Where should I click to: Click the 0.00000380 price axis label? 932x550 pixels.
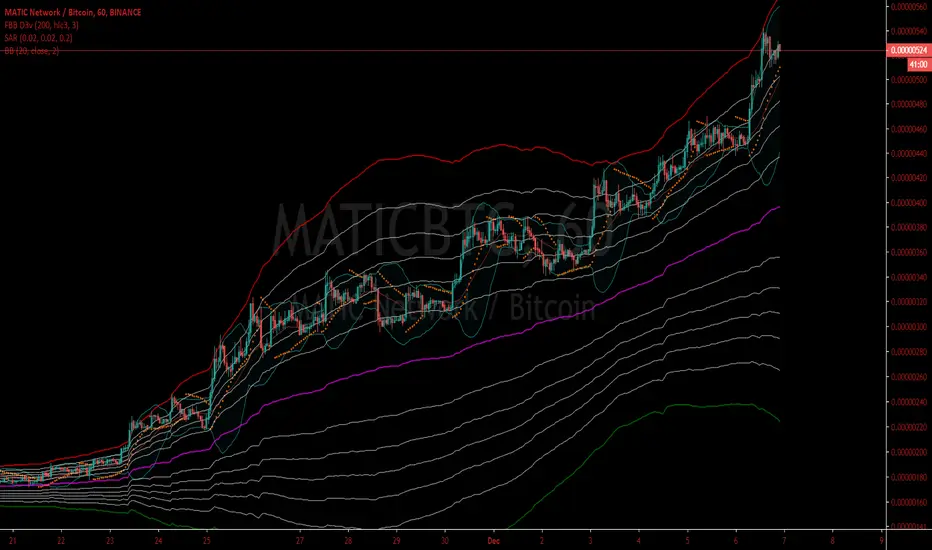pos(909,227)
